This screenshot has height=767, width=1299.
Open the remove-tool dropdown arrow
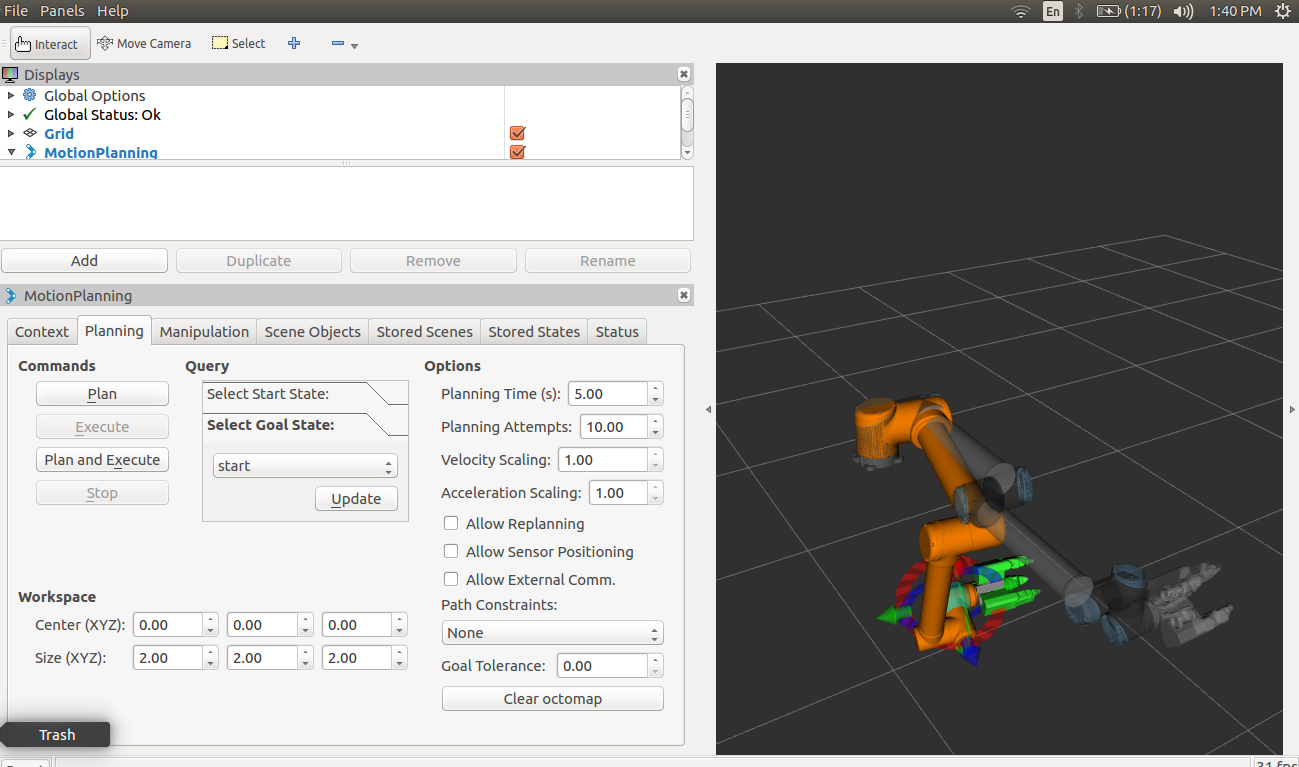coord(355,46)
